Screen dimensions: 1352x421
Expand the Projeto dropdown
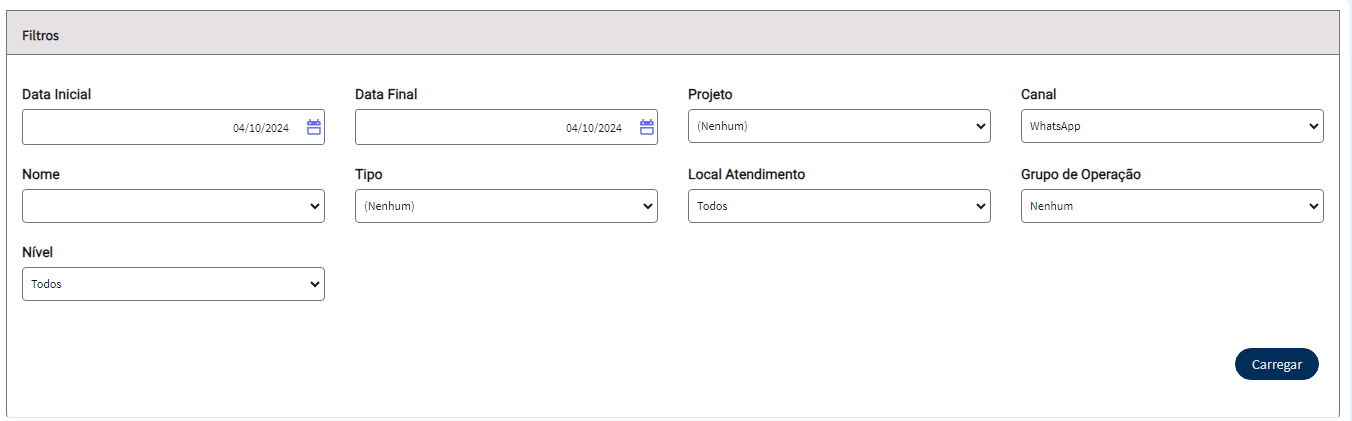(x=839, y=126)
